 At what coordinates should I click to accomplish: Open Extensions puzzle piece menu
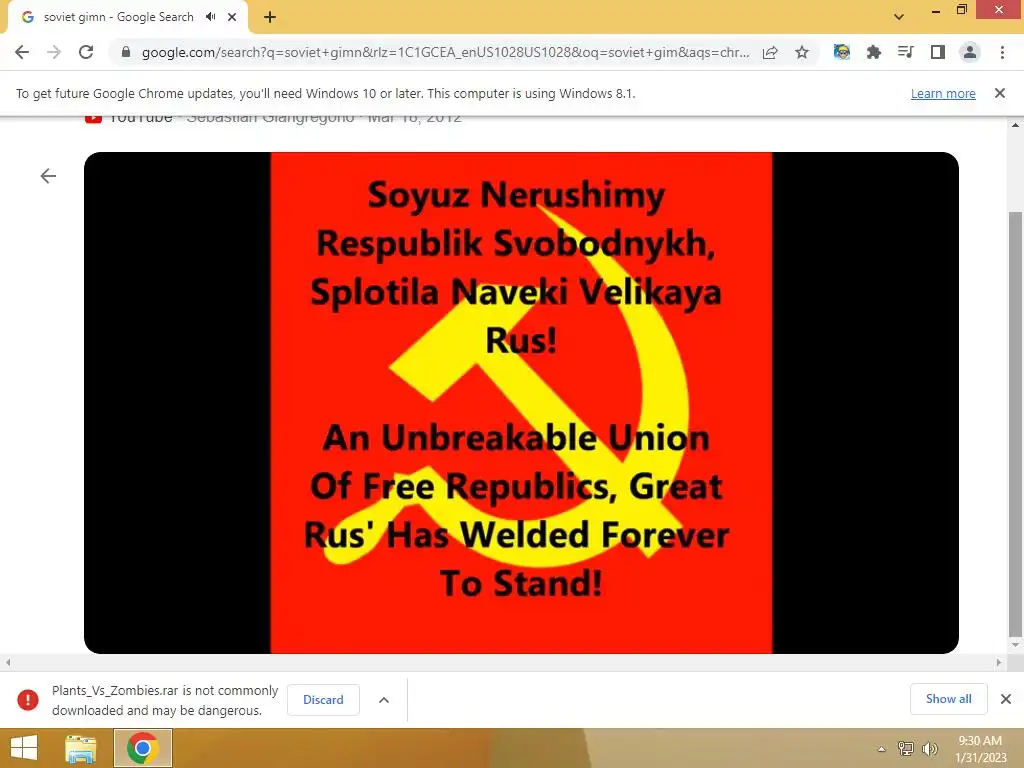pyautogui.click(x=874, y=52)
